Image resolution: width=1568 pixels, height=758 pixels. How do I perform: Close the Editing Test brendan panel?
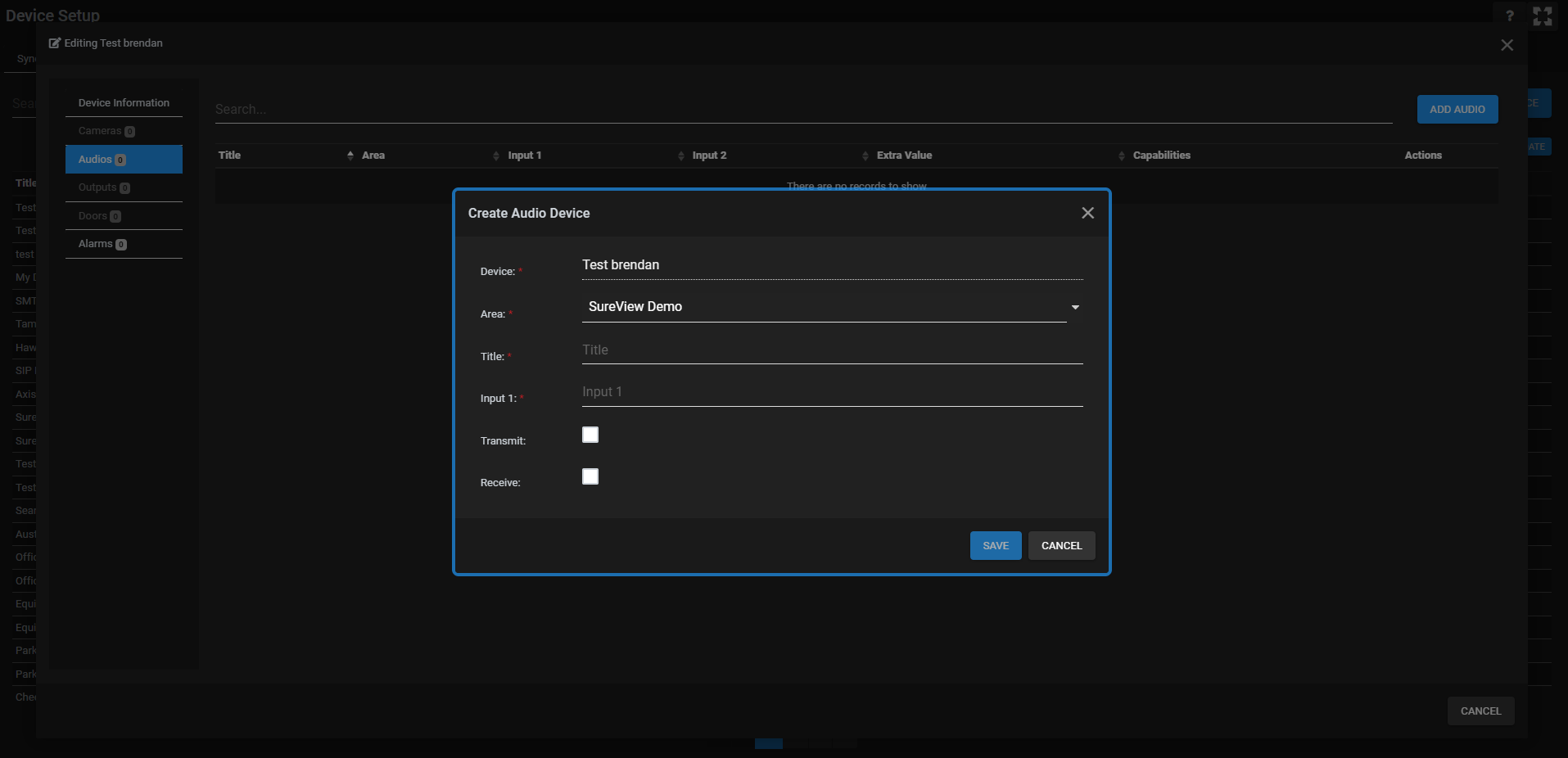pos(1507,45)
